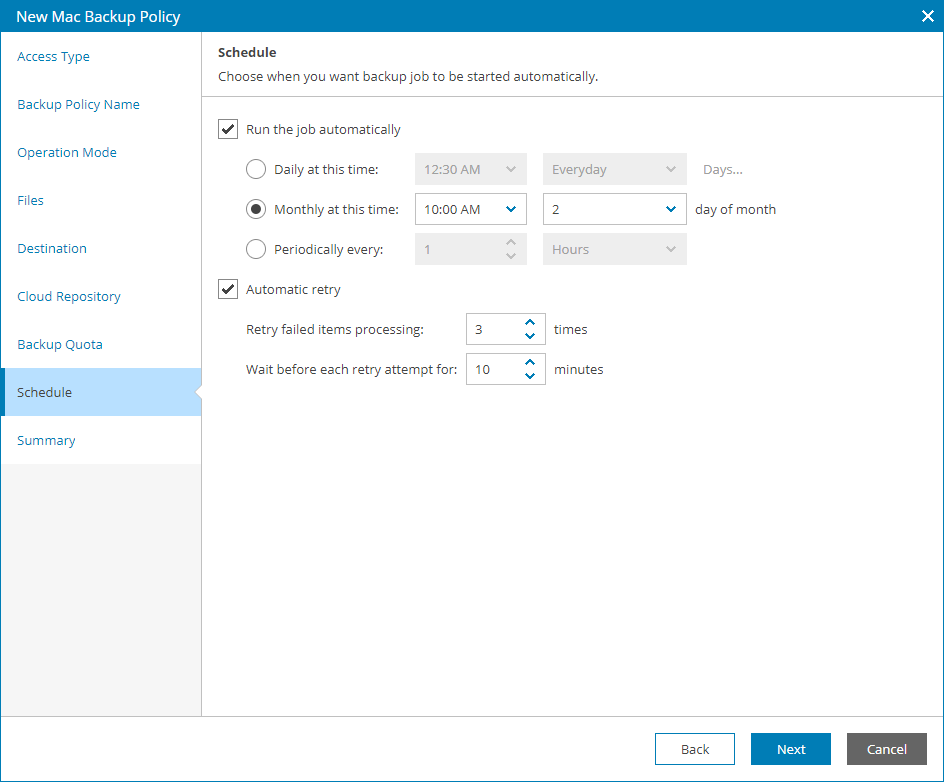Uncheck Run the job automatically
944x782 pixels.
click(x=228, y=129)
